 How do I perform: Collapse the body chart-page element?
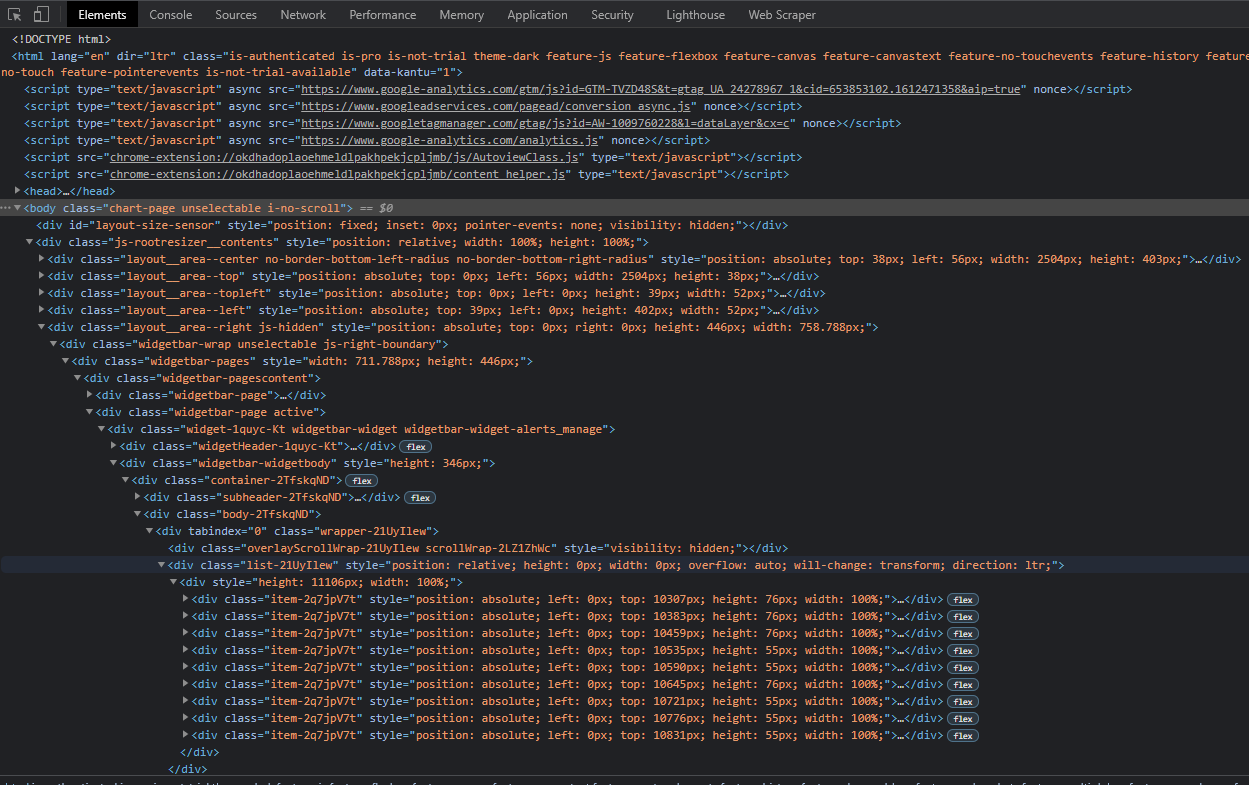[x=18, y=208]
